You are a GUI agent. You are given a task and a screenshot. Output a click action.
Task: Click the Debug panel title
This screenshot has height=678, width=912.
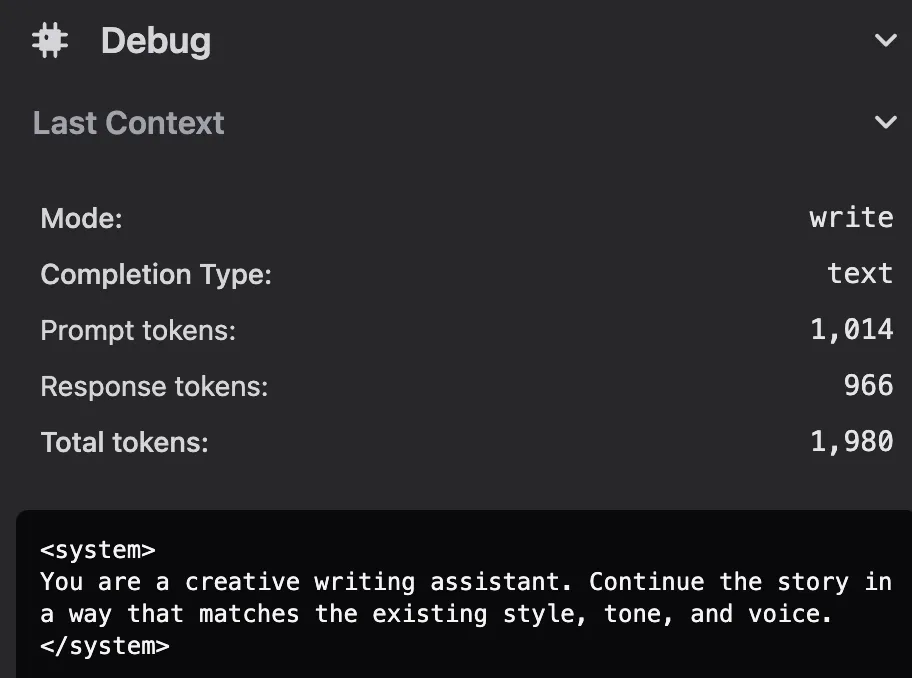coord(155,41)
